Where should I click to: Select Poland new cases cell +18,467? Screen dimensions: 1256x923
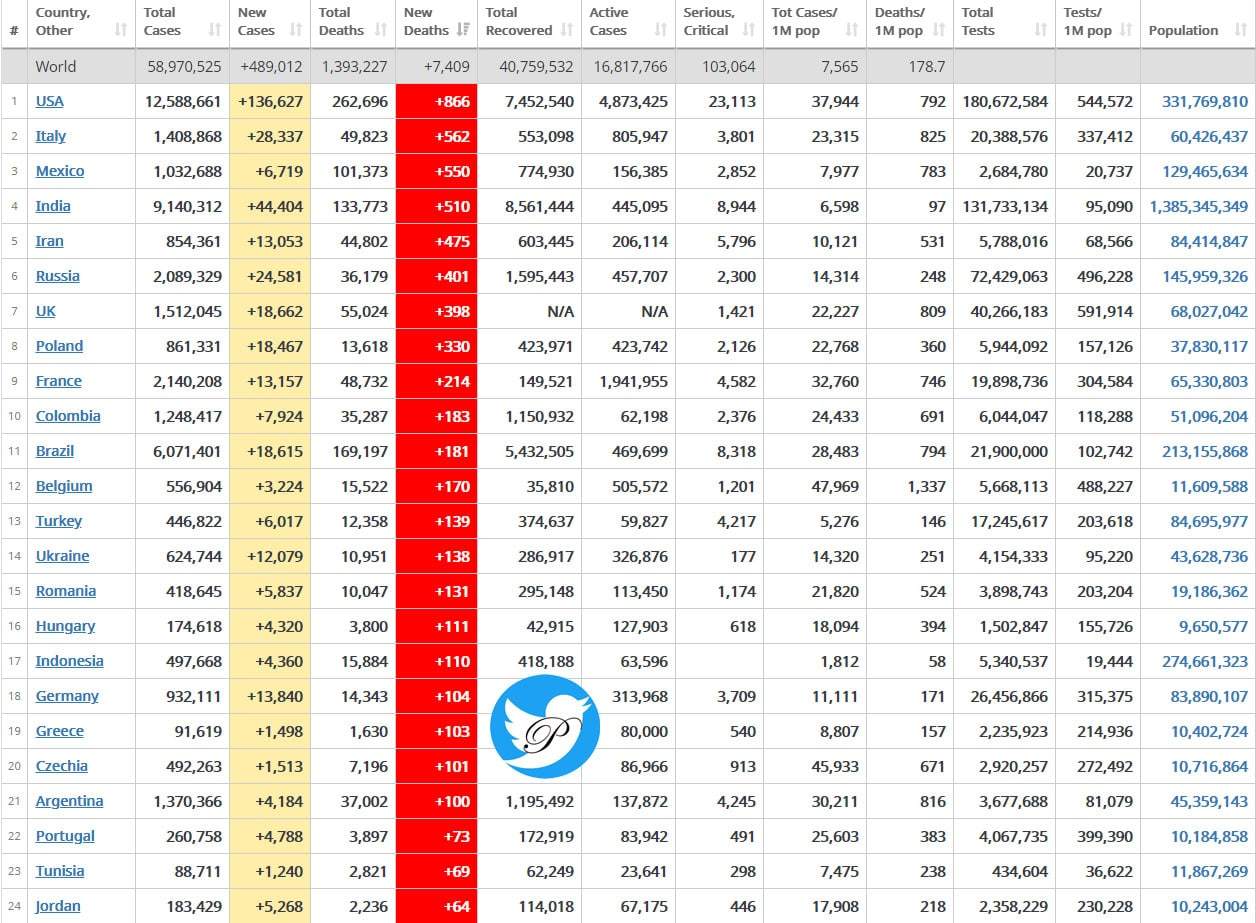point(270,346)
